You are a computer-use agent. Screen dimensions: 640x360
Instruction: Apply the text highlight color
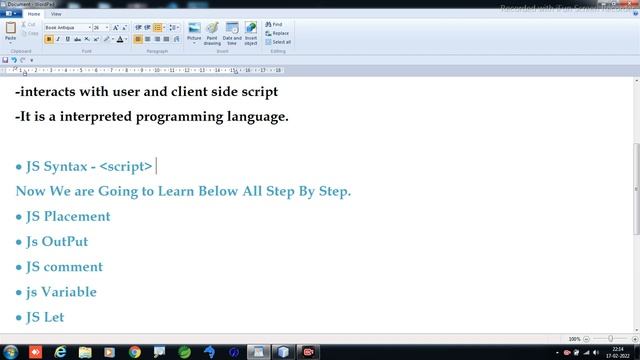pos(107,39)
